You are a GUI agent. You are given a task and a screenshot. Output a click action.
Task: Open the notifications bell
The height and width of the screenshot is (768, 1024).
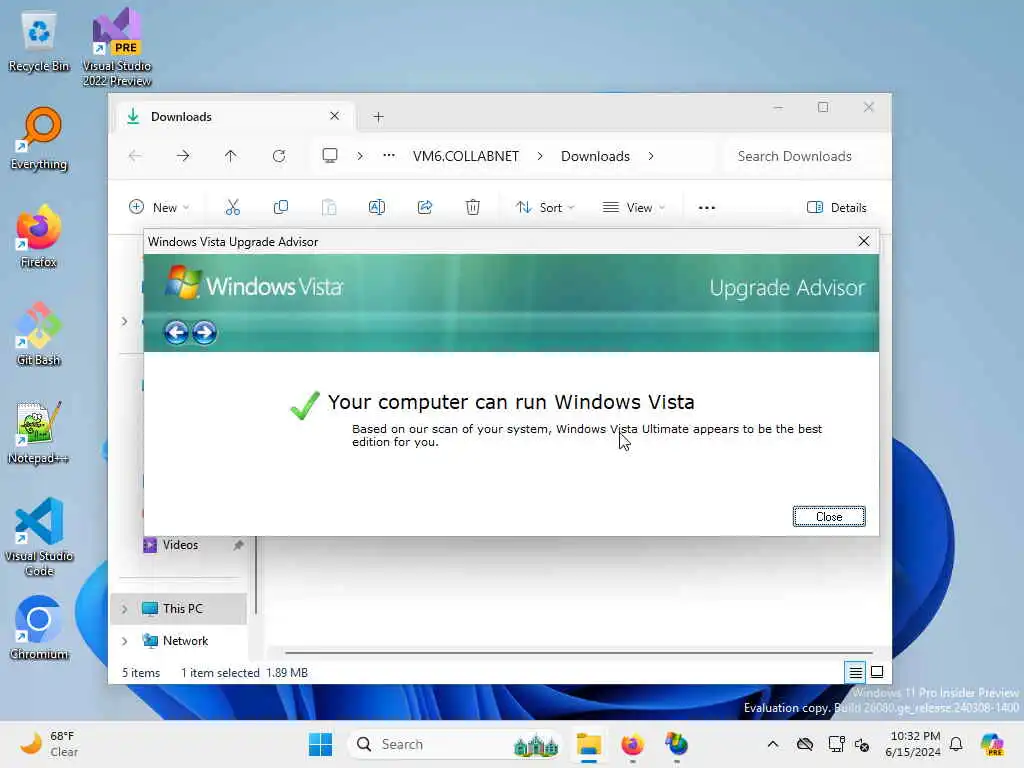956,744
